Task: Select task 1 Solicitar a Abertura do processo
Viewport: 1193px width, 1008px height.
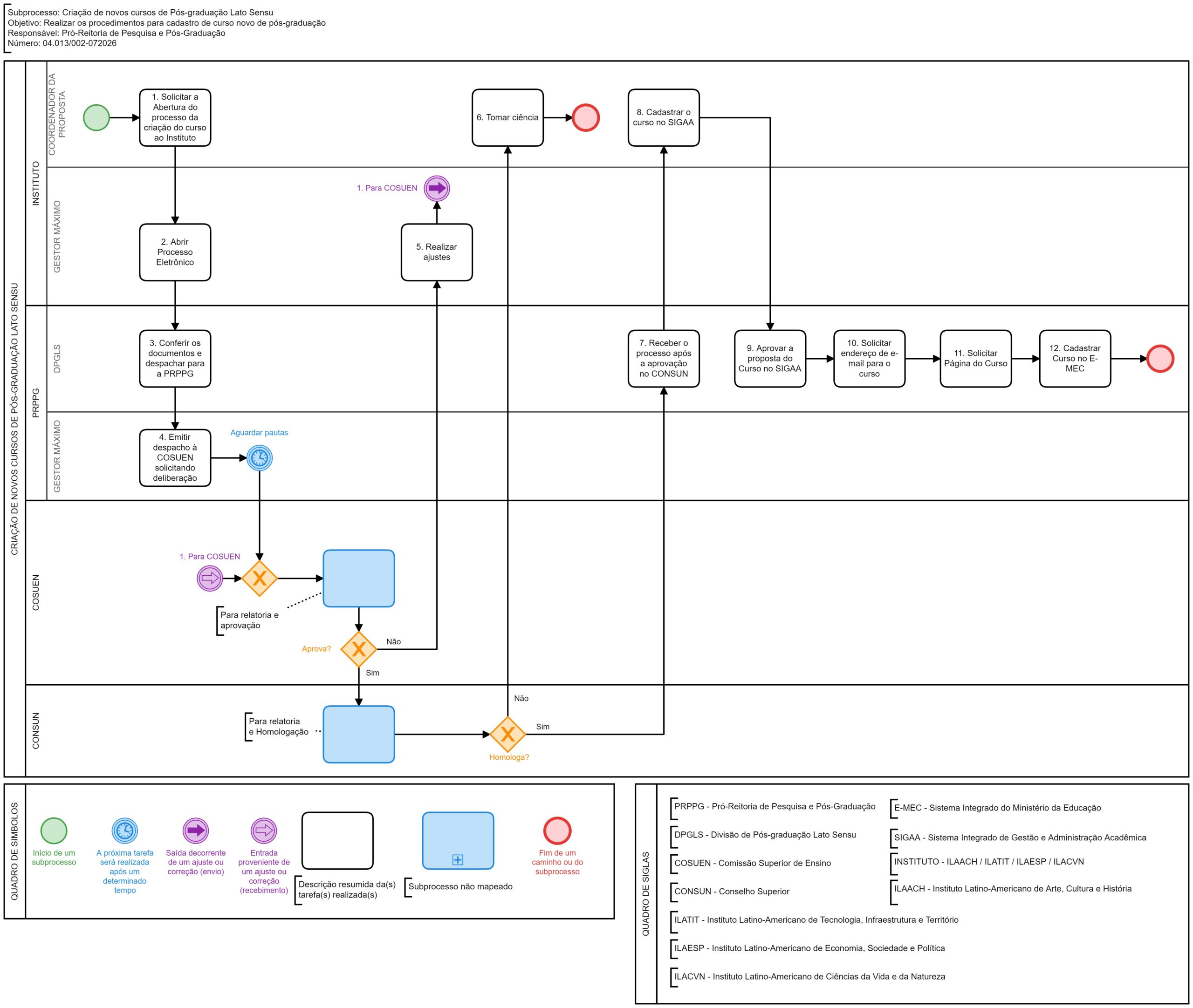Action: (175, 118)
